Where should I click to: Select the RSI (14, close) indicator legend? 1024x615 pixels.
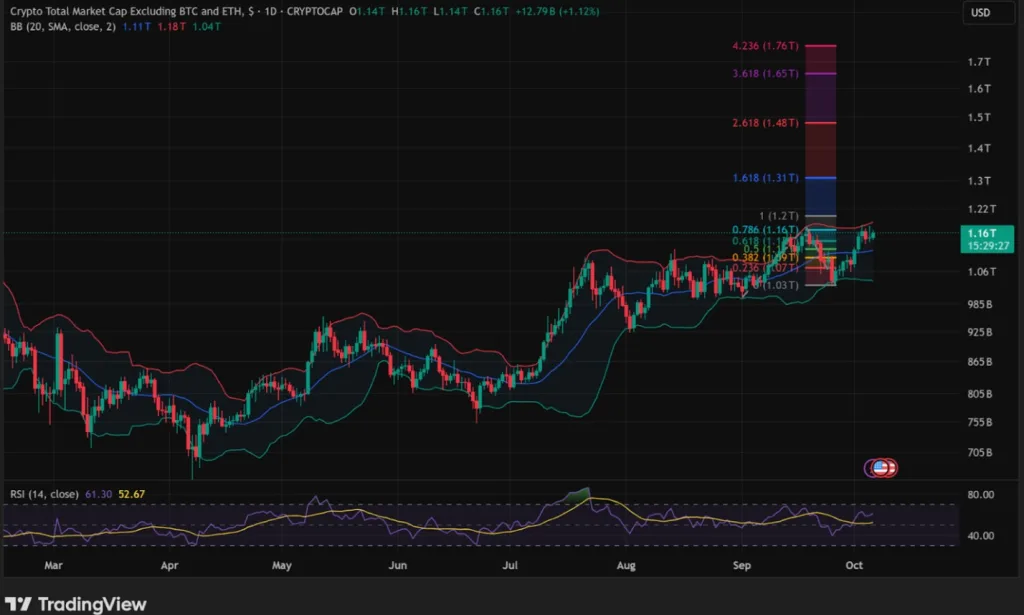pos(44,493)
